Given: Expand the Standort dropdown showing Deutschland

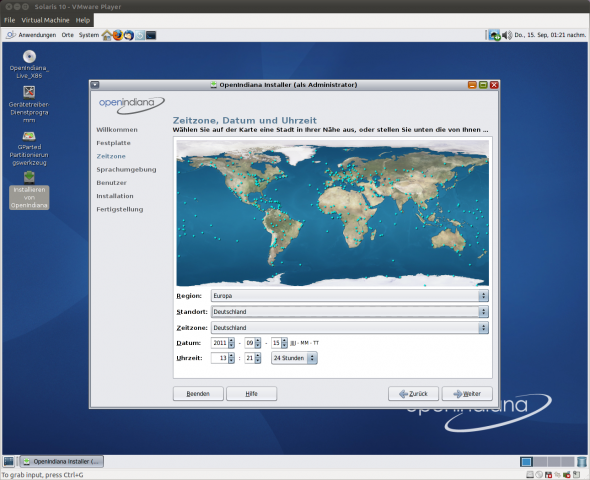Looking at the screenshot, I should pyautogui.click(x=350, y=311).
